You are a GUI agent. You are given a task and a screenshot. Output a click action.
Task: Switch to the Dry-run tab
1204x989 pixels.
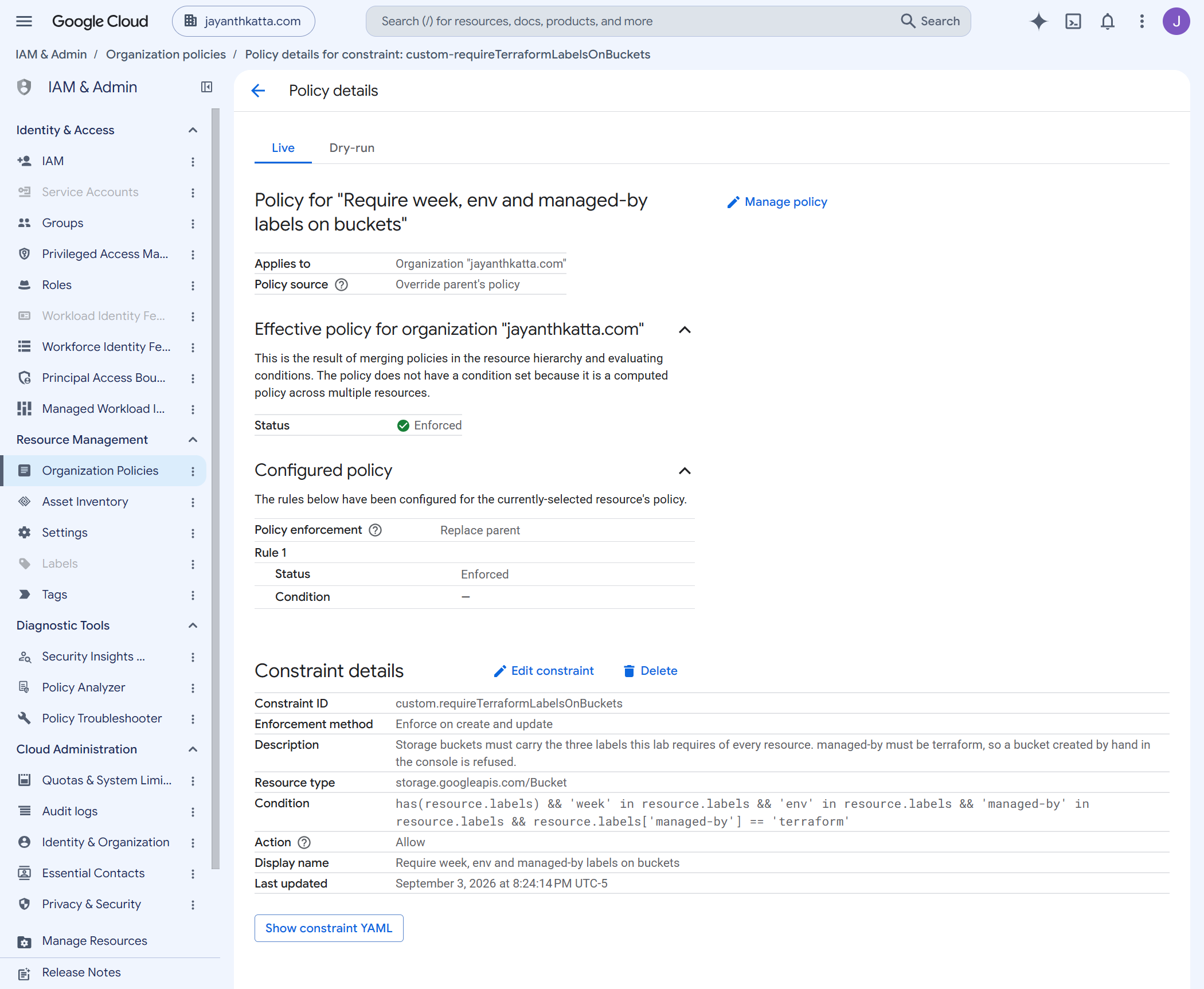(x=351, y=148)
